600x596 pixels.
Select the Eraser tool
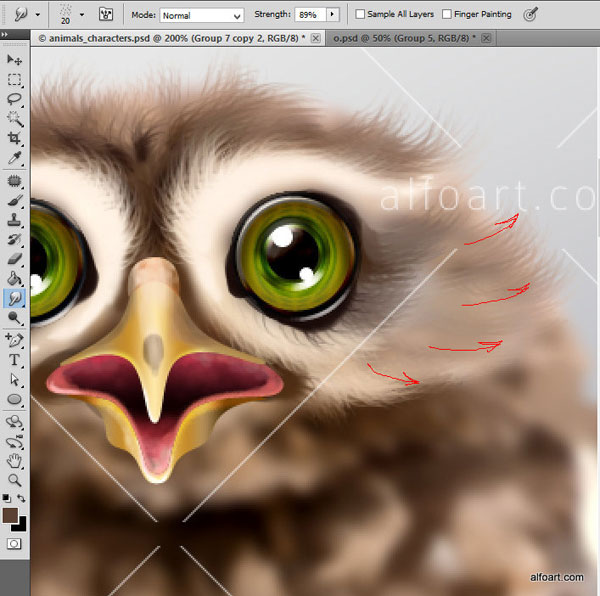15,259
